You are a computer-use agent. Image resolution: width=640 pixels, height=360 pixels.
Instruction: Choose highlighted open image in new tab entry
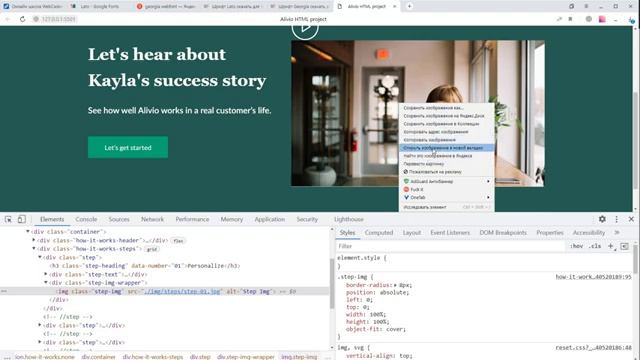[447, 148]
